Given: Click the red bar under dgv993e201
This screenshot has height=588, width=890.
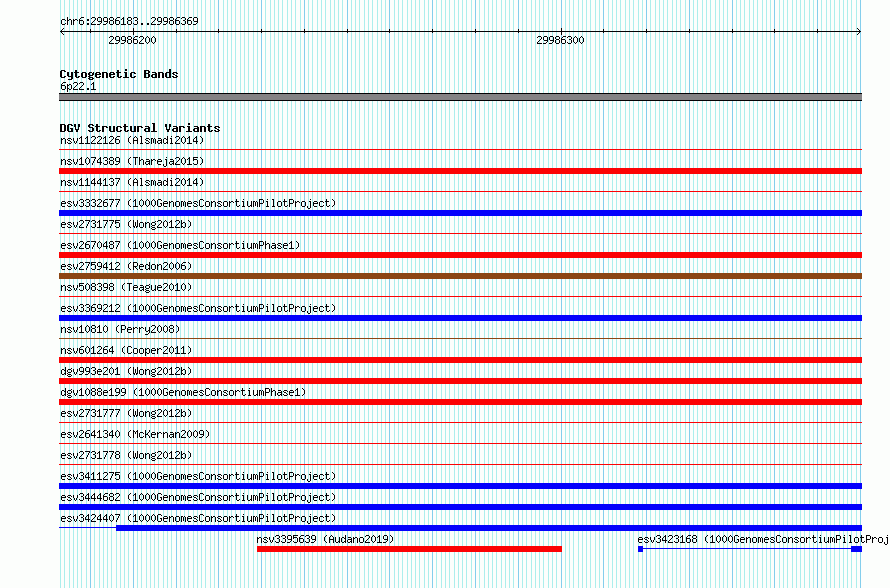Looking at the screenshot, I should pyautogui.click(x=460, y=381).
